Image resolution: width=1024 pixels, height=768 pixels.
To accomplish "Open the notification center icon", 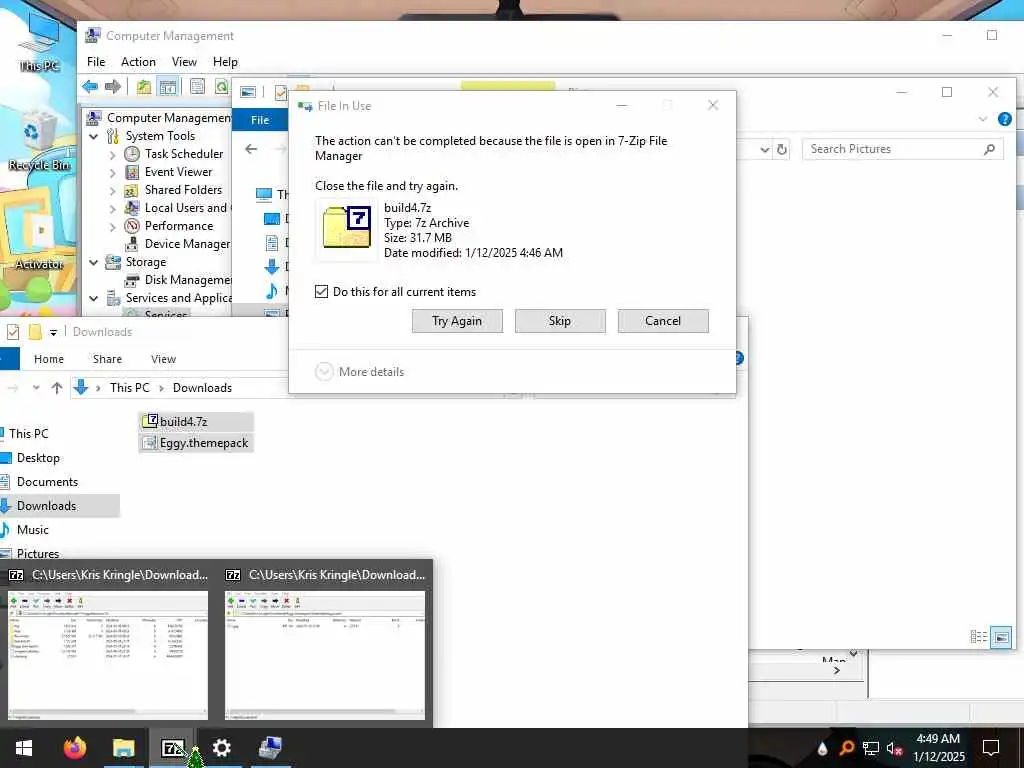I will tap(991, 748).
